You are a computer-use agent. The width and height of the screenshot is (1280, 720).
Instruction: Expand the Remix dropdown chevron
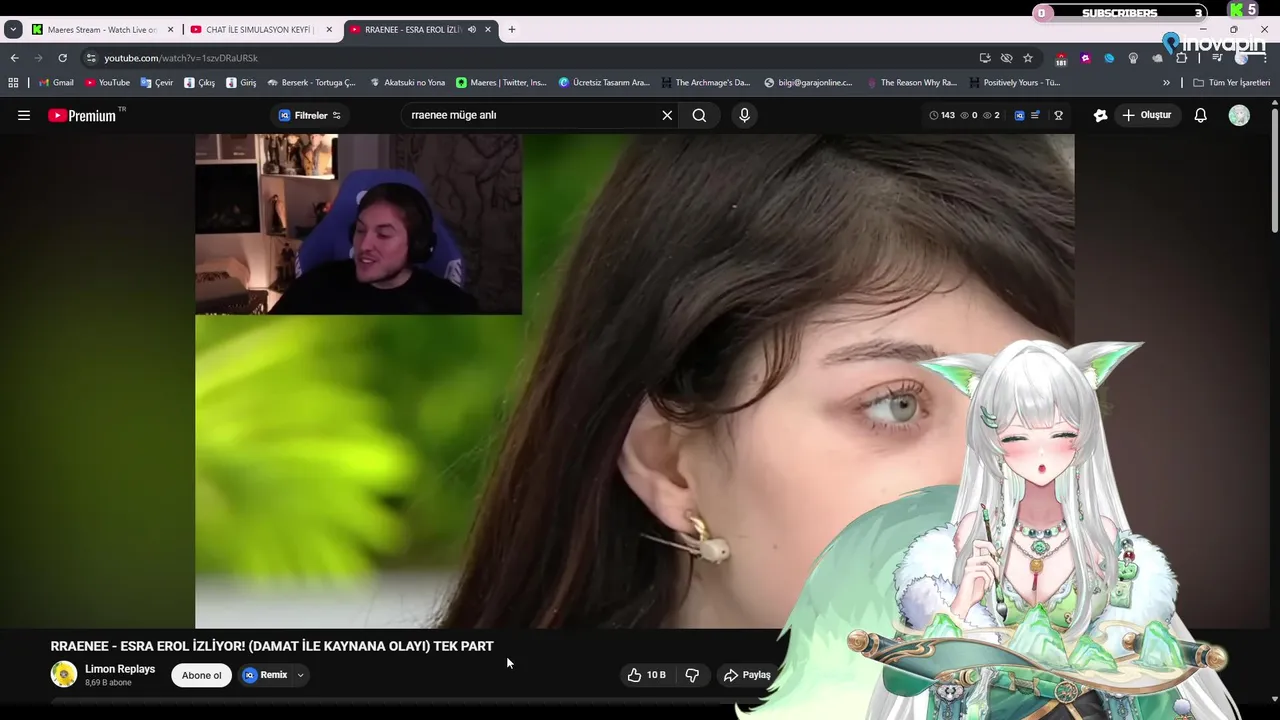click(x=300, y=675)
